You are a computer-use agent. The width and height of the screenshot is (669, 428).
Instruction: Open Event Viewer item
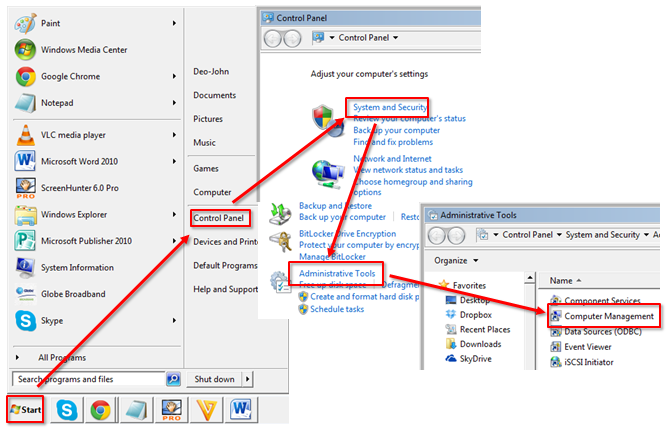(588, 347)
